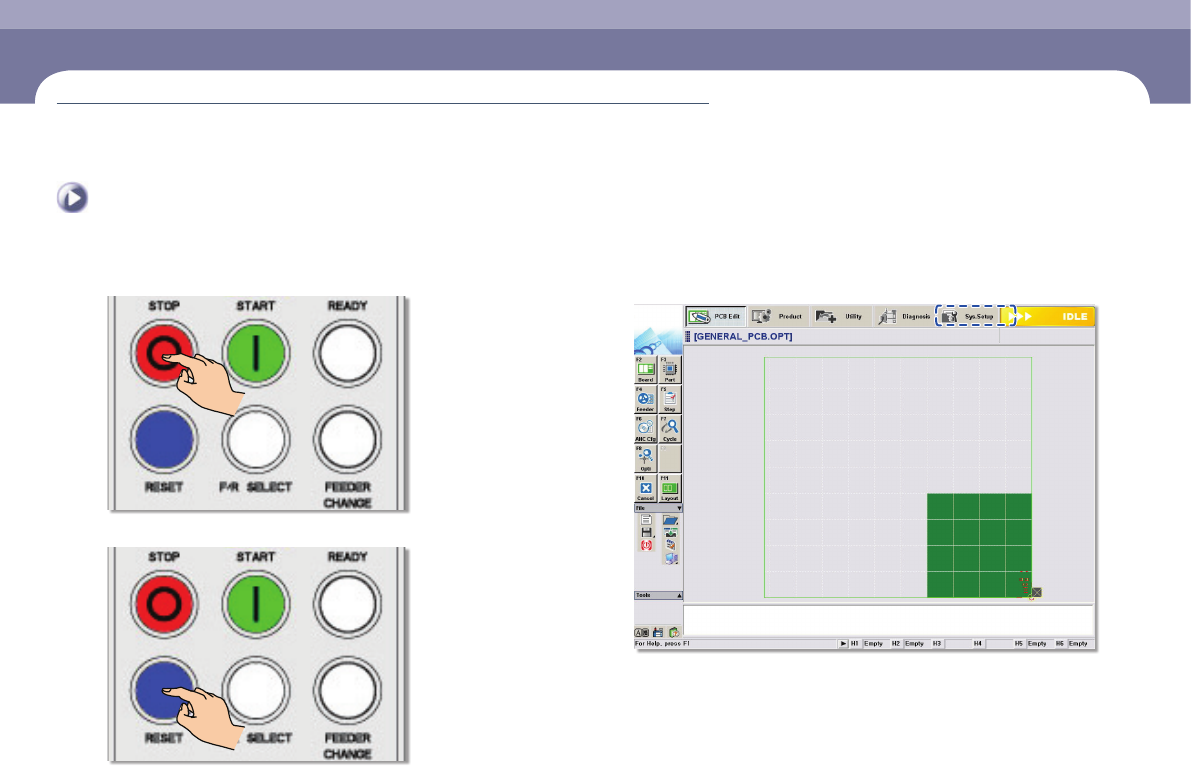Click FEEDER CHANGE in panel with finger on RESET
Screen dimensions: 1191x767
348,690
